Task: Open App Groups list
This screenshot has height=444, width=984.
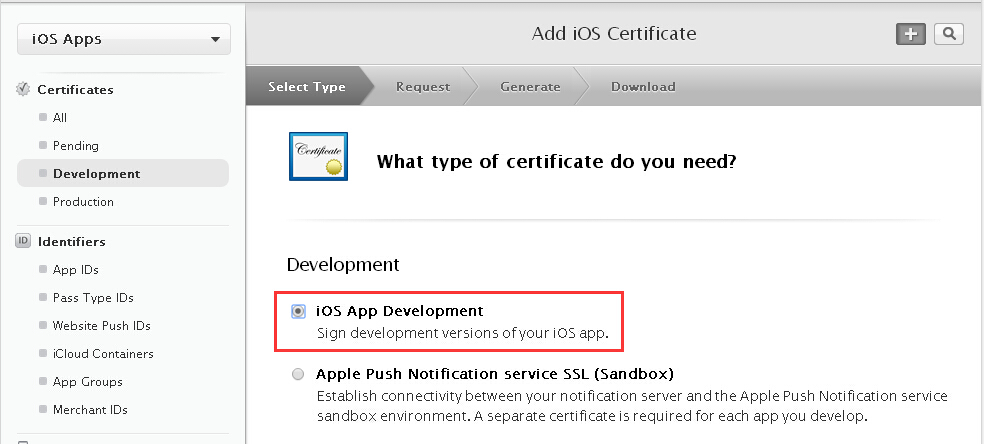Action: click(87, 381)
